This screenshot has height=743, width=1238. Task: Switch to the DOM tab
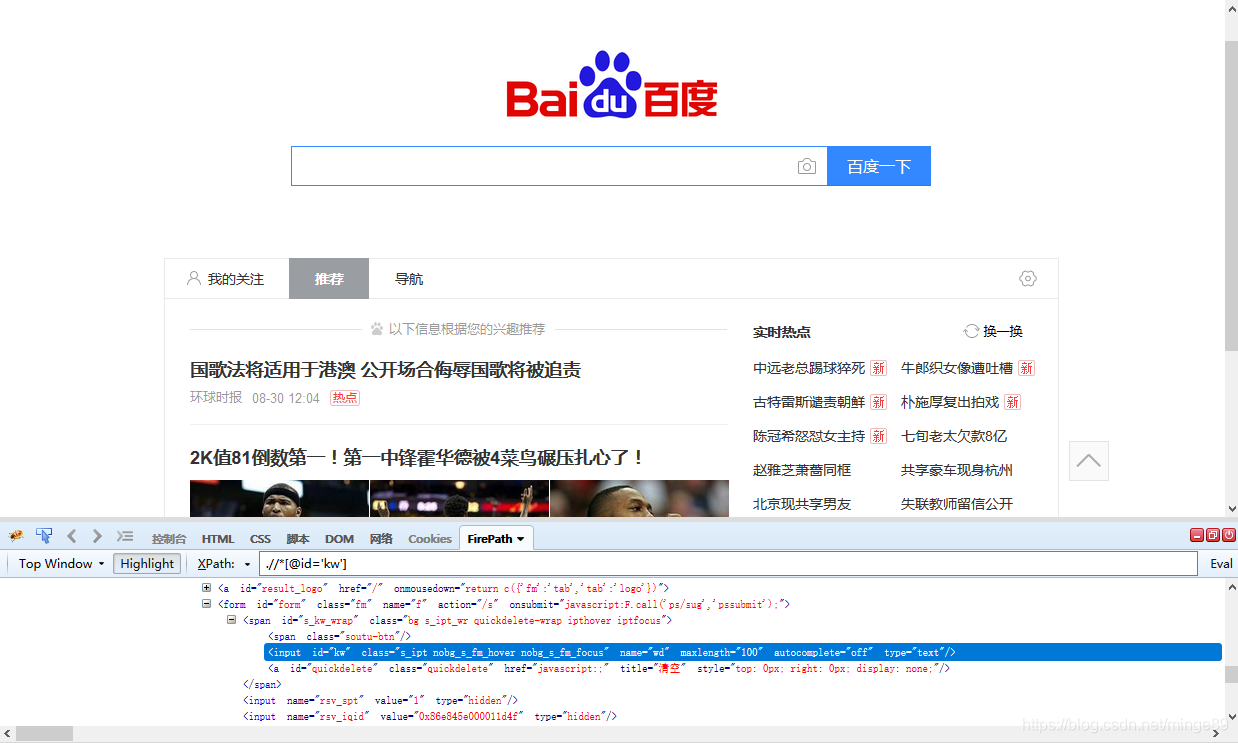click(x=340, y=539)
